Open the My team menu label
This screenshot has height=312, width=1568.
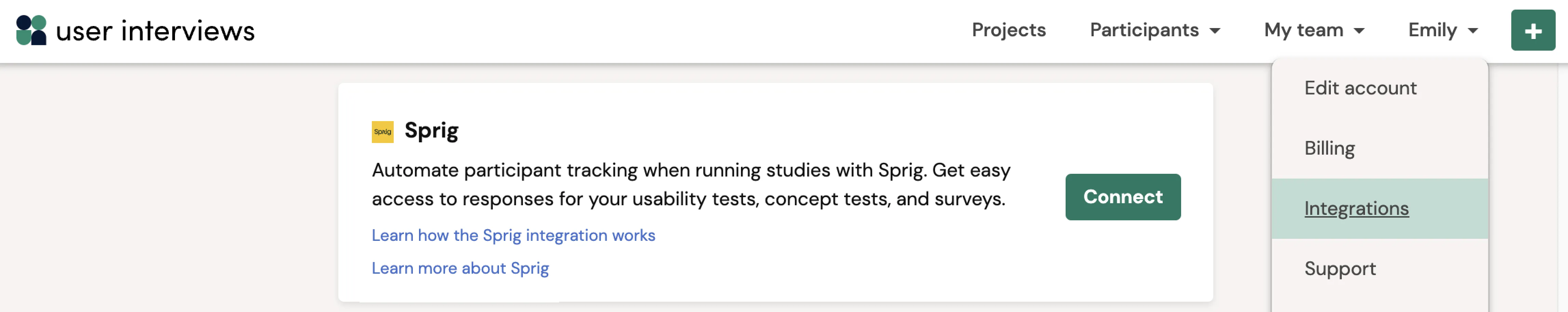point(1303,30)
